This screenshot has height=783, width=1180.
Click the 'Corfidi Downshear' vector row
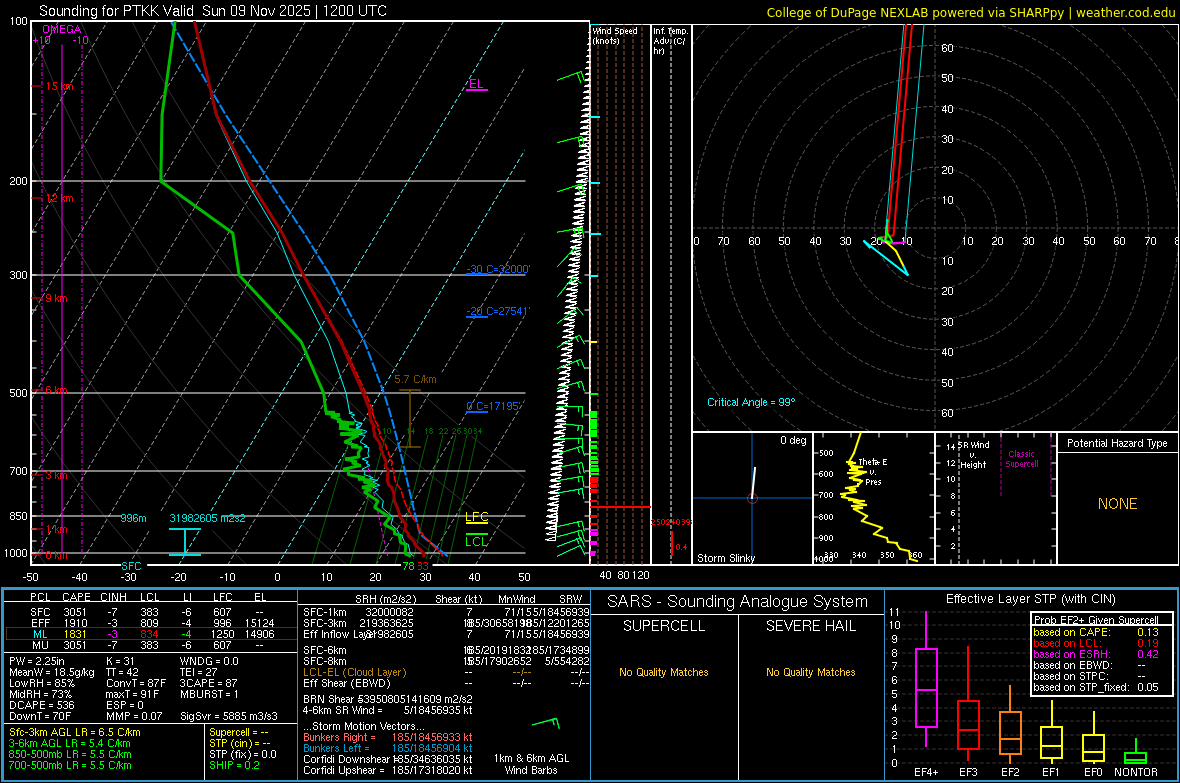click(x=387, y=759)
